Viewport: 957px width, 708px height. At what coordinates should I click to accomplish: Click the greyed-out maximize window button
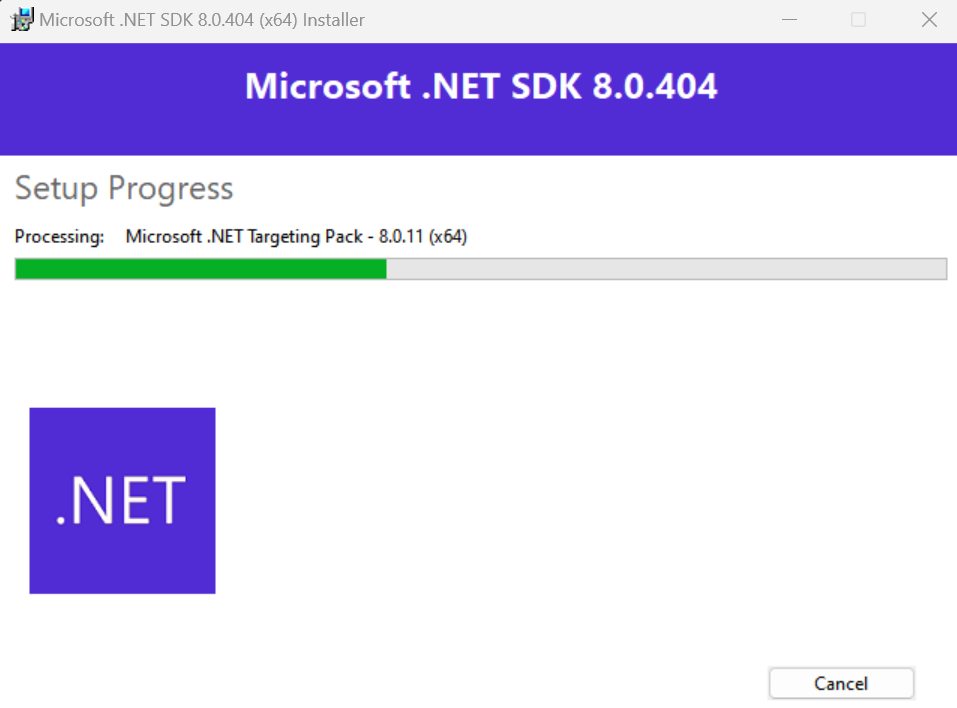coord(858,20)
